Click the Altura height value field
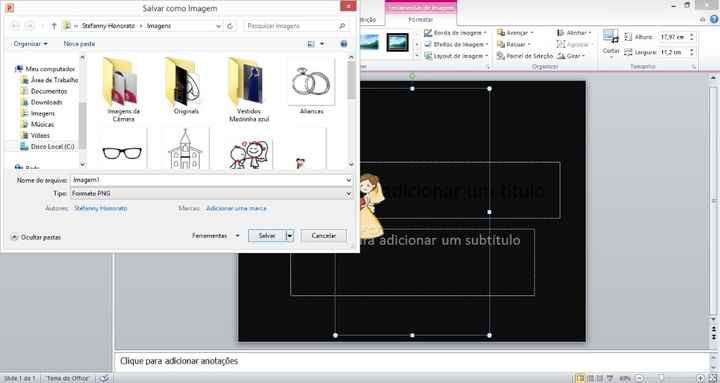The height and width of the screenshot is (383, 720). coord(673,37)
